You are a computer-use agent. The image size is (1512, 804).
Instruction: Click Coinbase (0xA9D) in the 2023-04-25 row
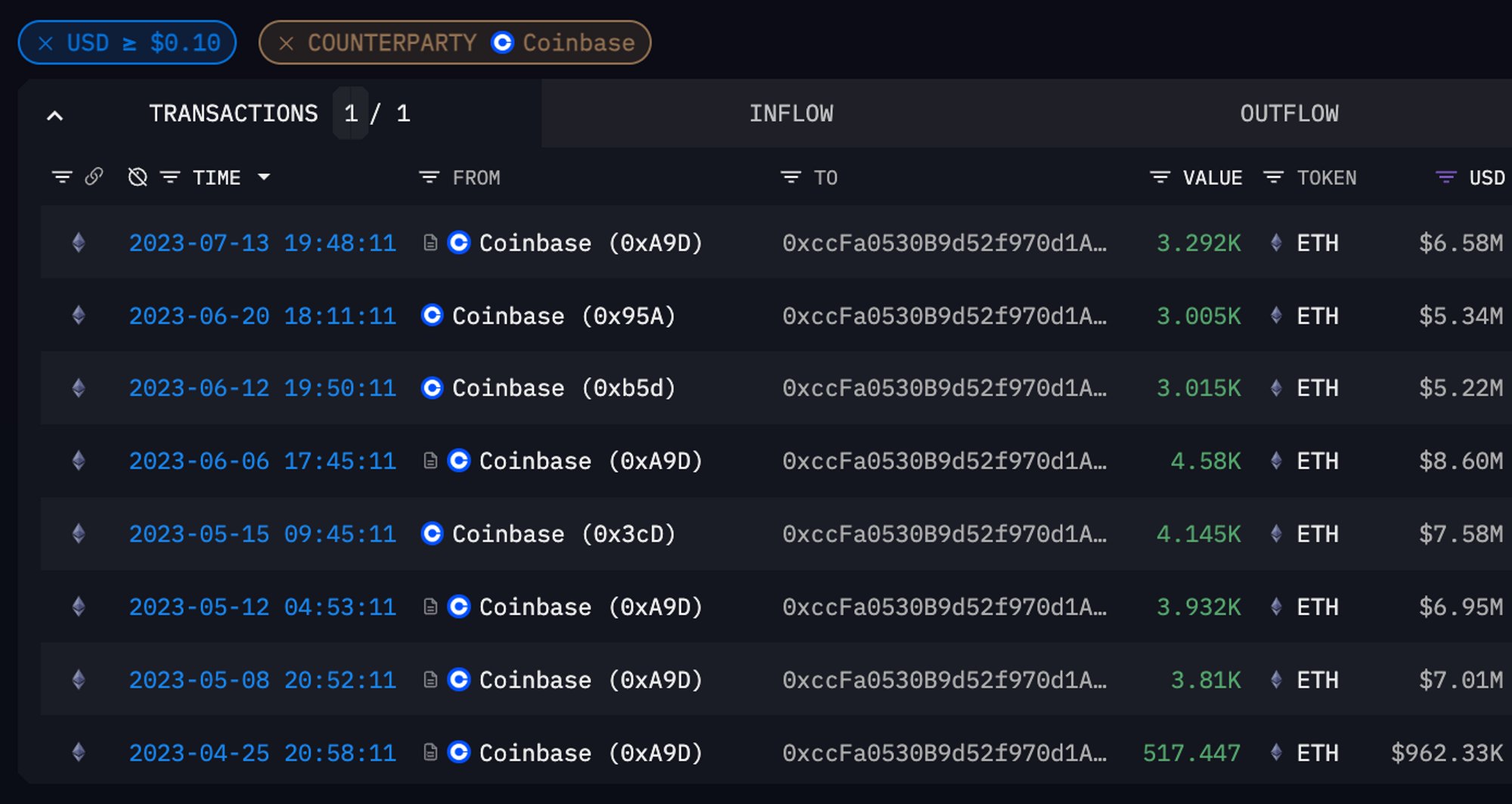coord(590,753)
